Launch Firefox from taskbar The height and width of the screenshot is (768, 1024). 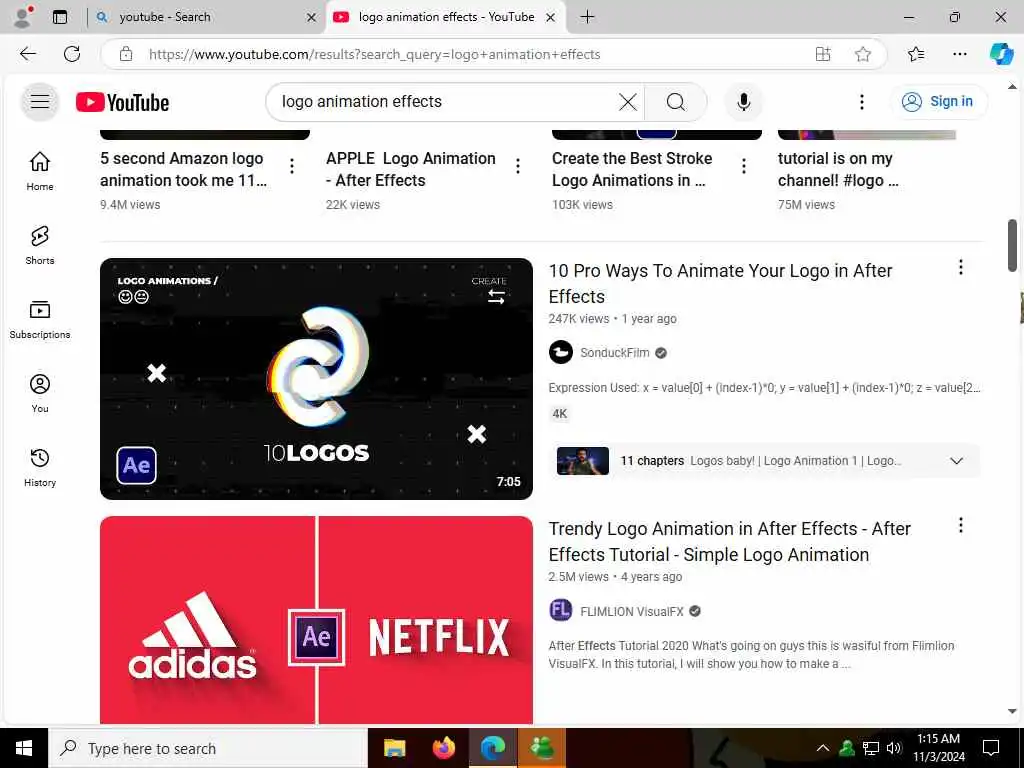[444, 748]
